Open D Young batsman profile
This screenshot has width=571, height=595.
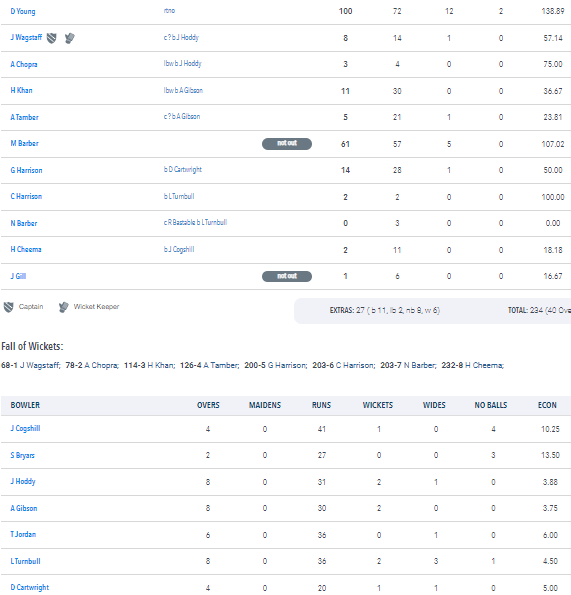(23, 11)
